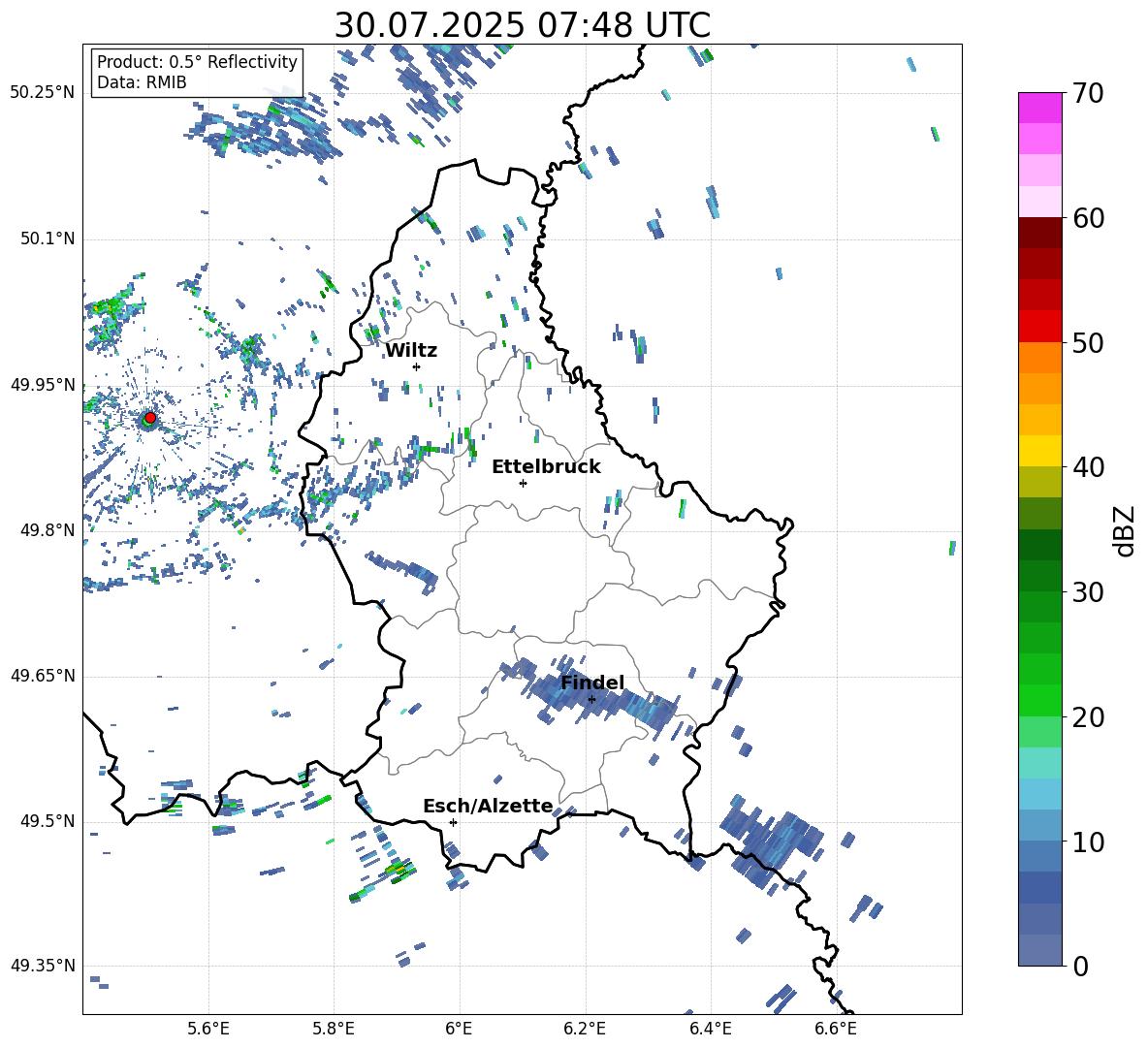Click the cross marker below Ettelbruck
Viewport: 1148px width, 1048px height.
click(x=523, y=483)
